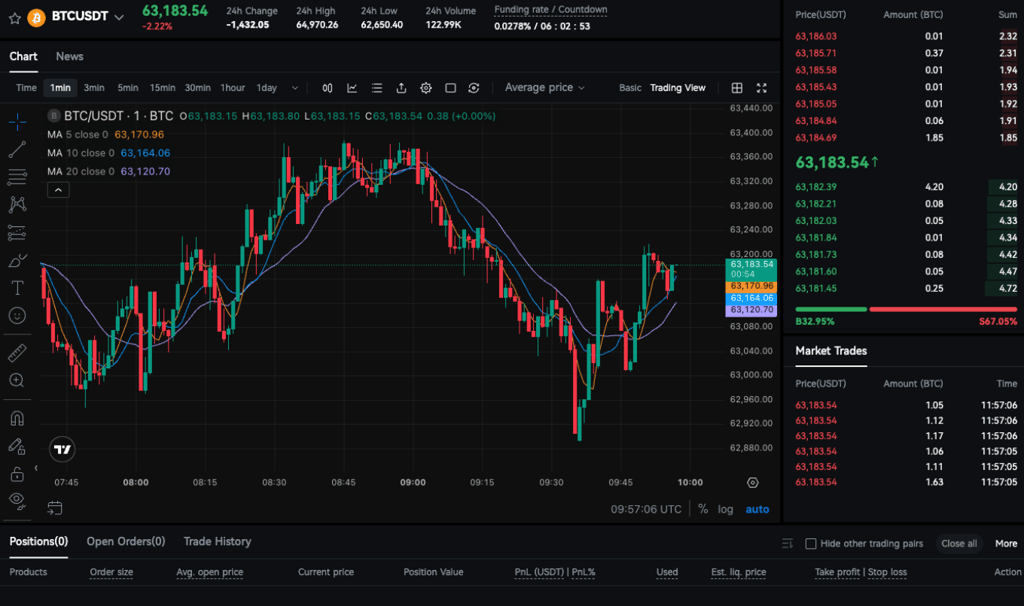Open the Trade History tab
Viewport: 1024px width, 606px height.
(x=217, y=541)
